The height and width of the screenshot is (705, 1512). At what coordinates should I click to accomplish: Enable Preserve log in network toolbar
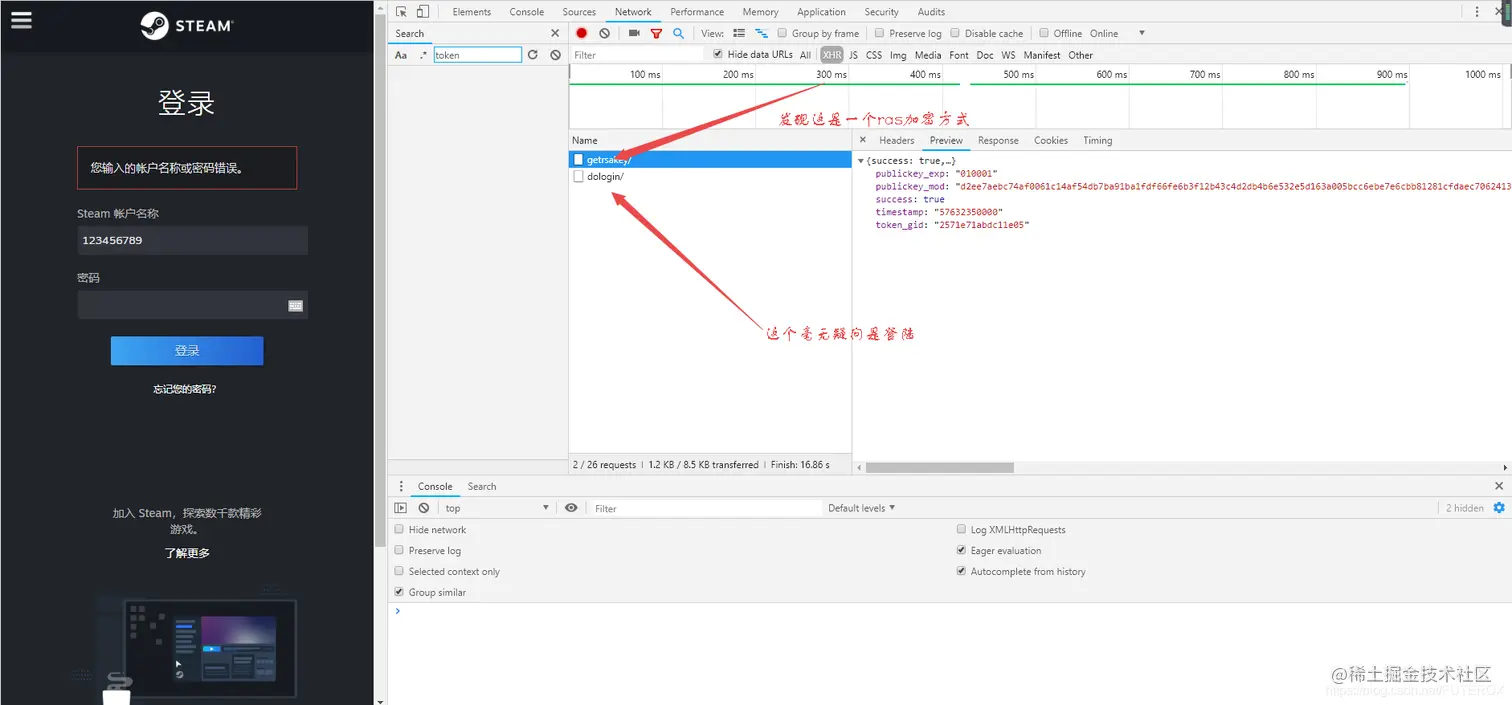[x=880, y=33]
